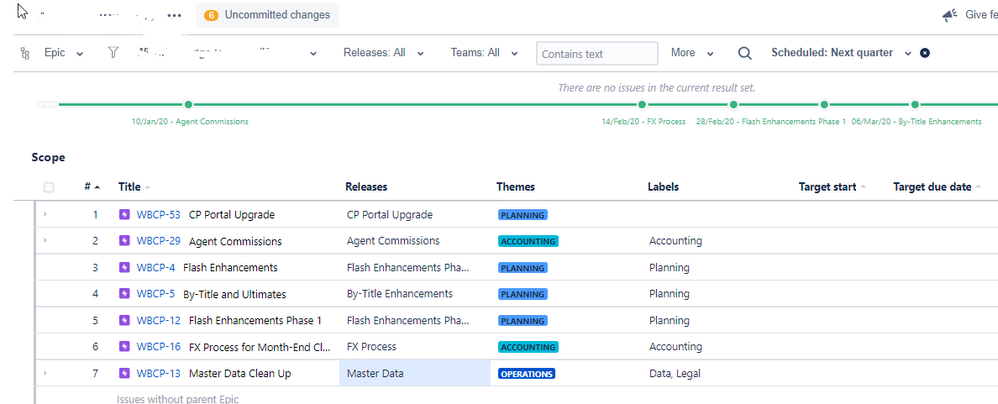
Task: Click the ACCOUNTING theme tag on FX Process row
Action: click(528, 347)
